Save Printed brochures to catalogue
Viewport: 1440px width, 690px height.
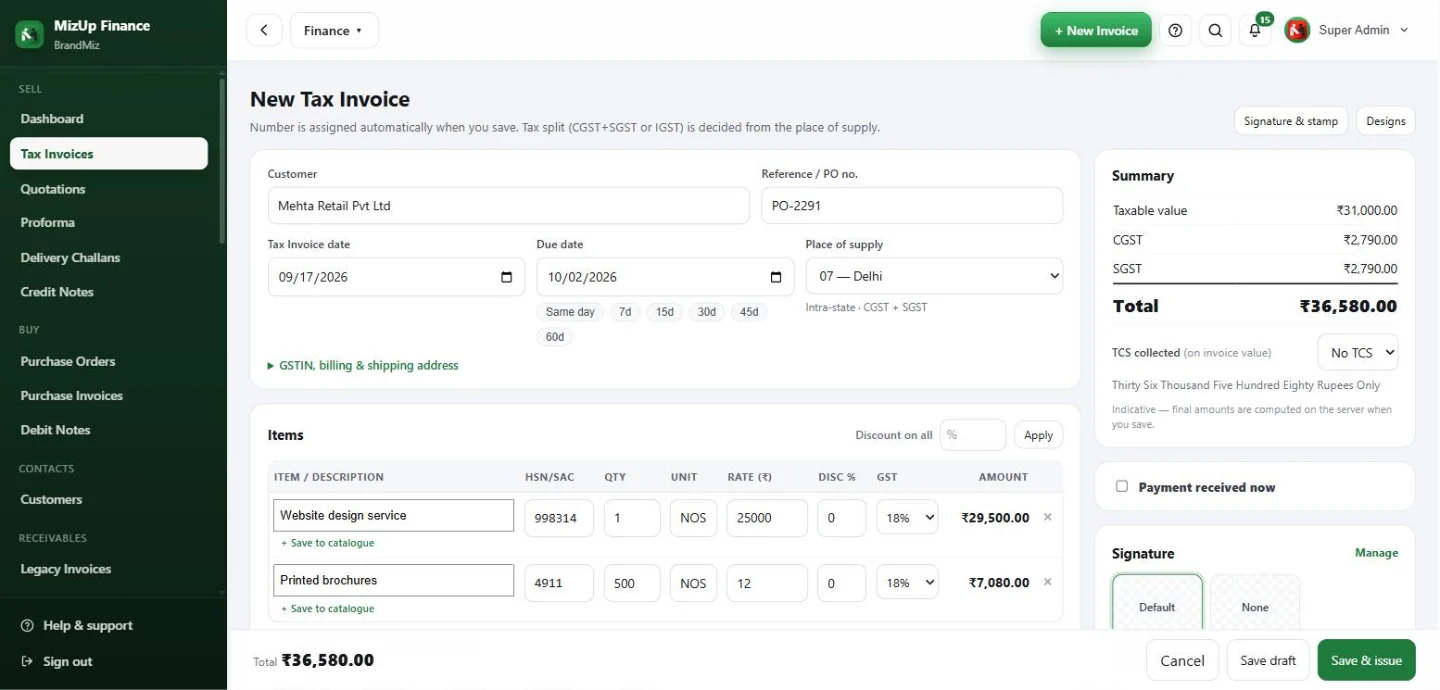tap(328, 608)
